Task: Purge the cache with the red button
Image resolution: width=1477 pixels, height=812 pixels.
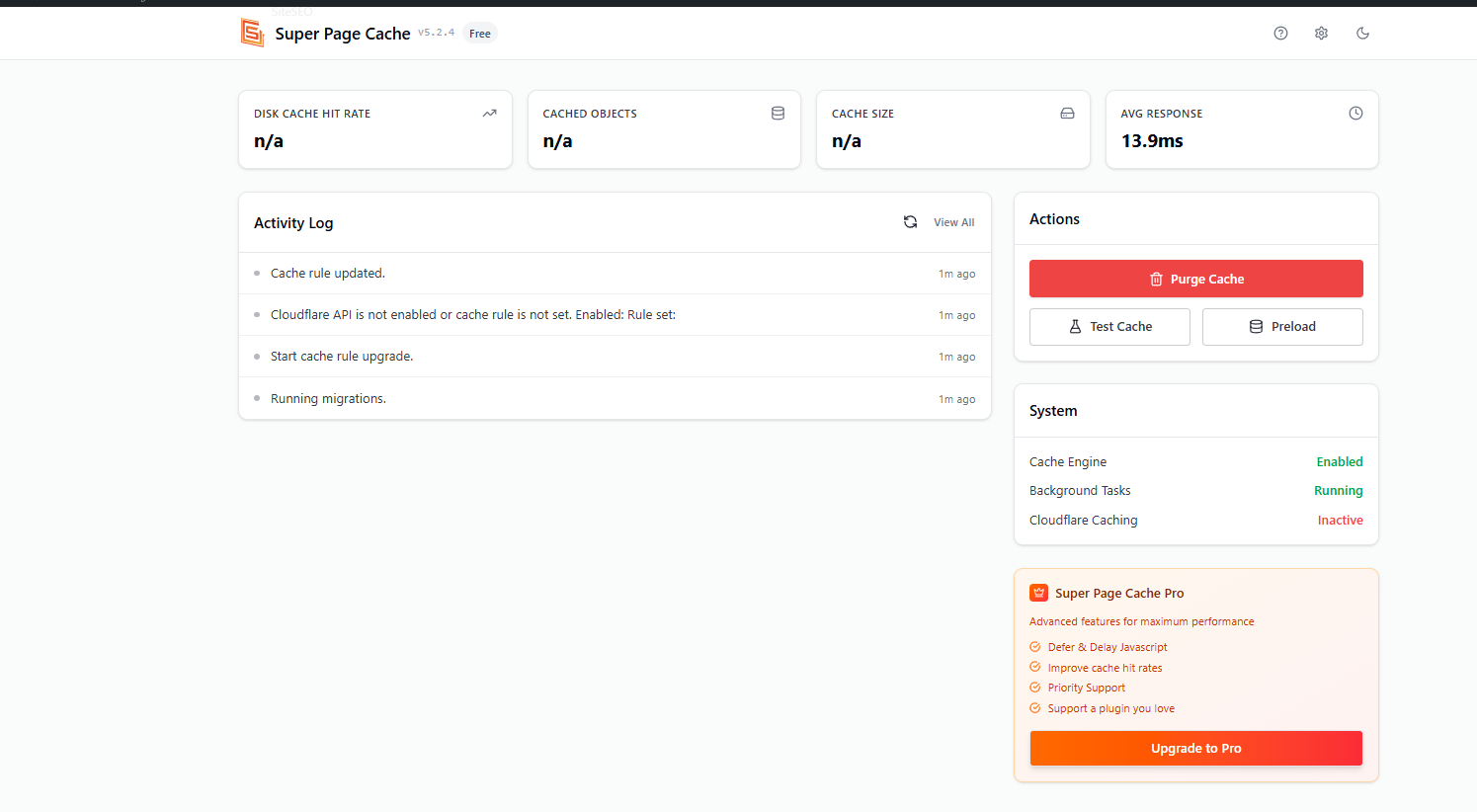Action: click(1195, 279)
